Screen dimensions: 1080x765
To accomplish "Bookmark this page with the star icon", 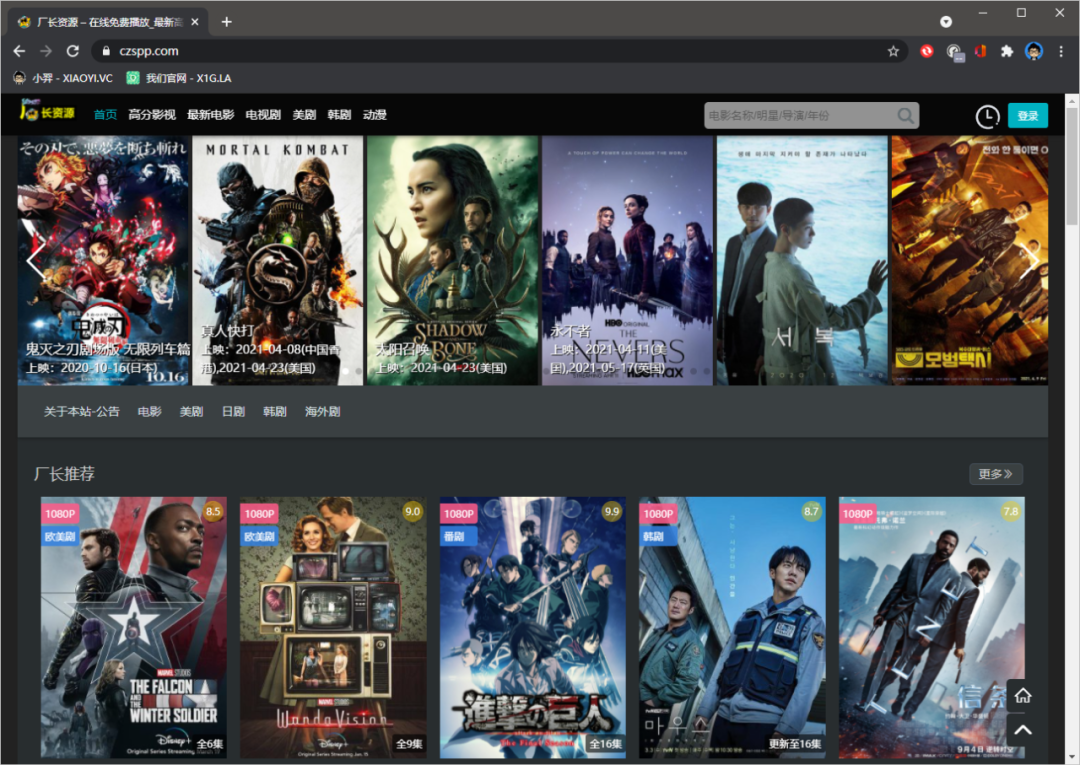I will point(893,51).
